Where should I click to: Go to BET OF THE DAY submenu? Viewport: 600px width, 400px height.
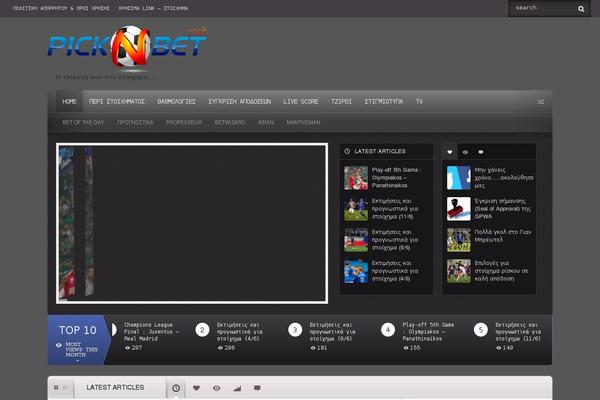click(x=83, y=122)
